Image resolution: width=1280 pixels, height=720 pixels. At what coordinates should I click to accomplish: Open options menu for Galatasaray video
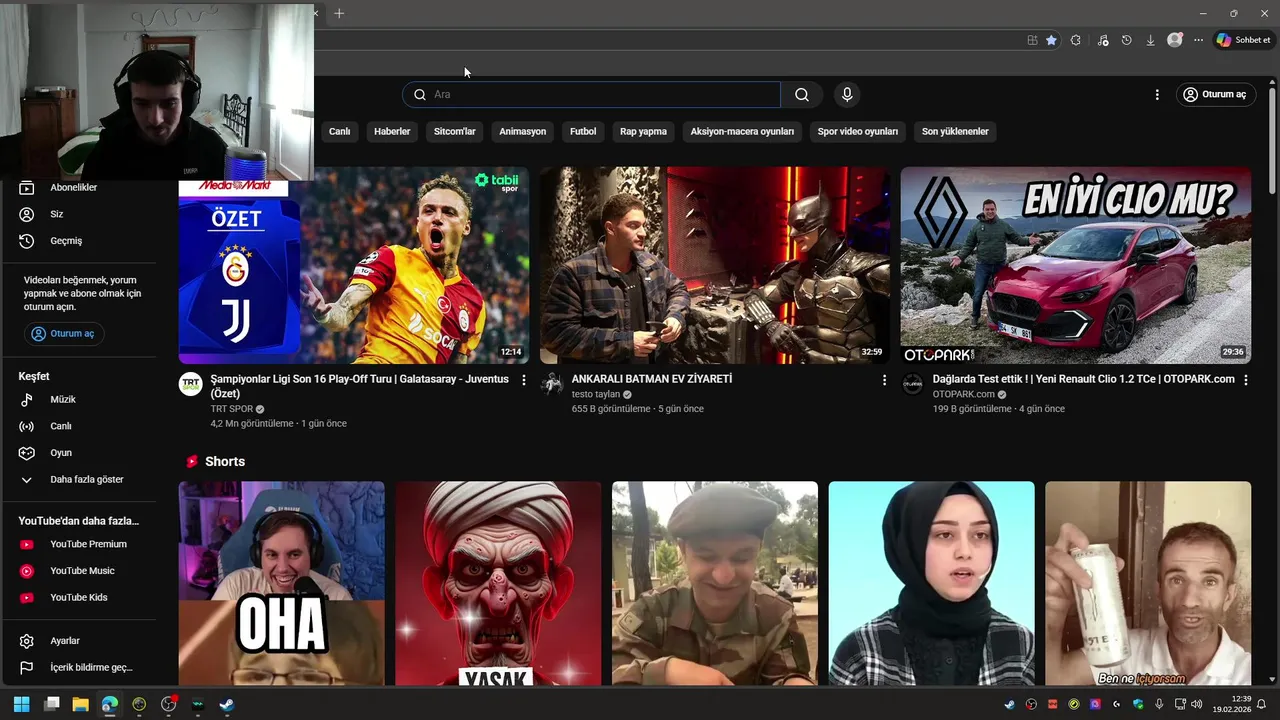click(x=523, y=380)
